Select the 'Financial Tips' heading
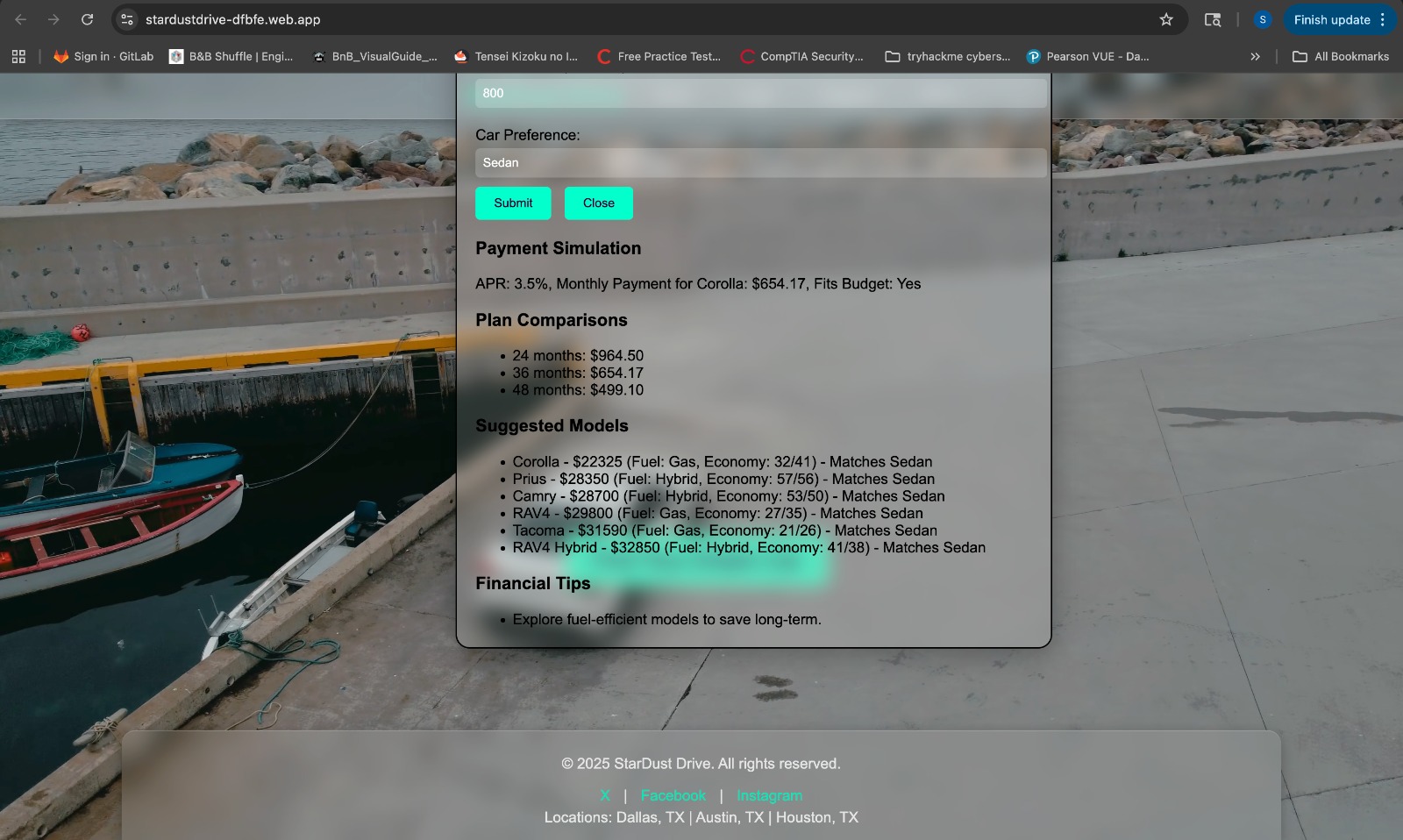This screenshot has height=840, width=1403. 533,584
